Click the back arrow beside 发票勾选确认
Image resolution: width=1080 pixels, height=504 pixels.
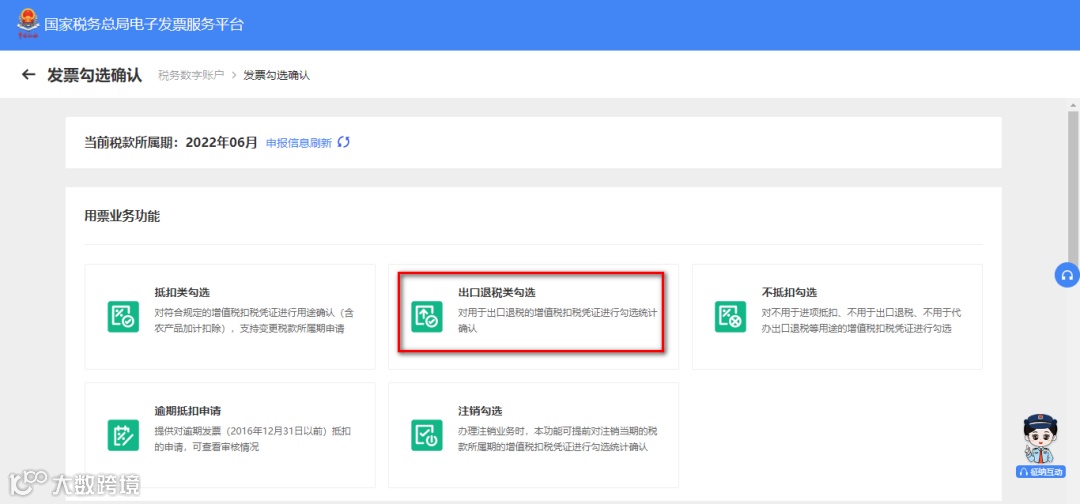click(x=28, y=74)
